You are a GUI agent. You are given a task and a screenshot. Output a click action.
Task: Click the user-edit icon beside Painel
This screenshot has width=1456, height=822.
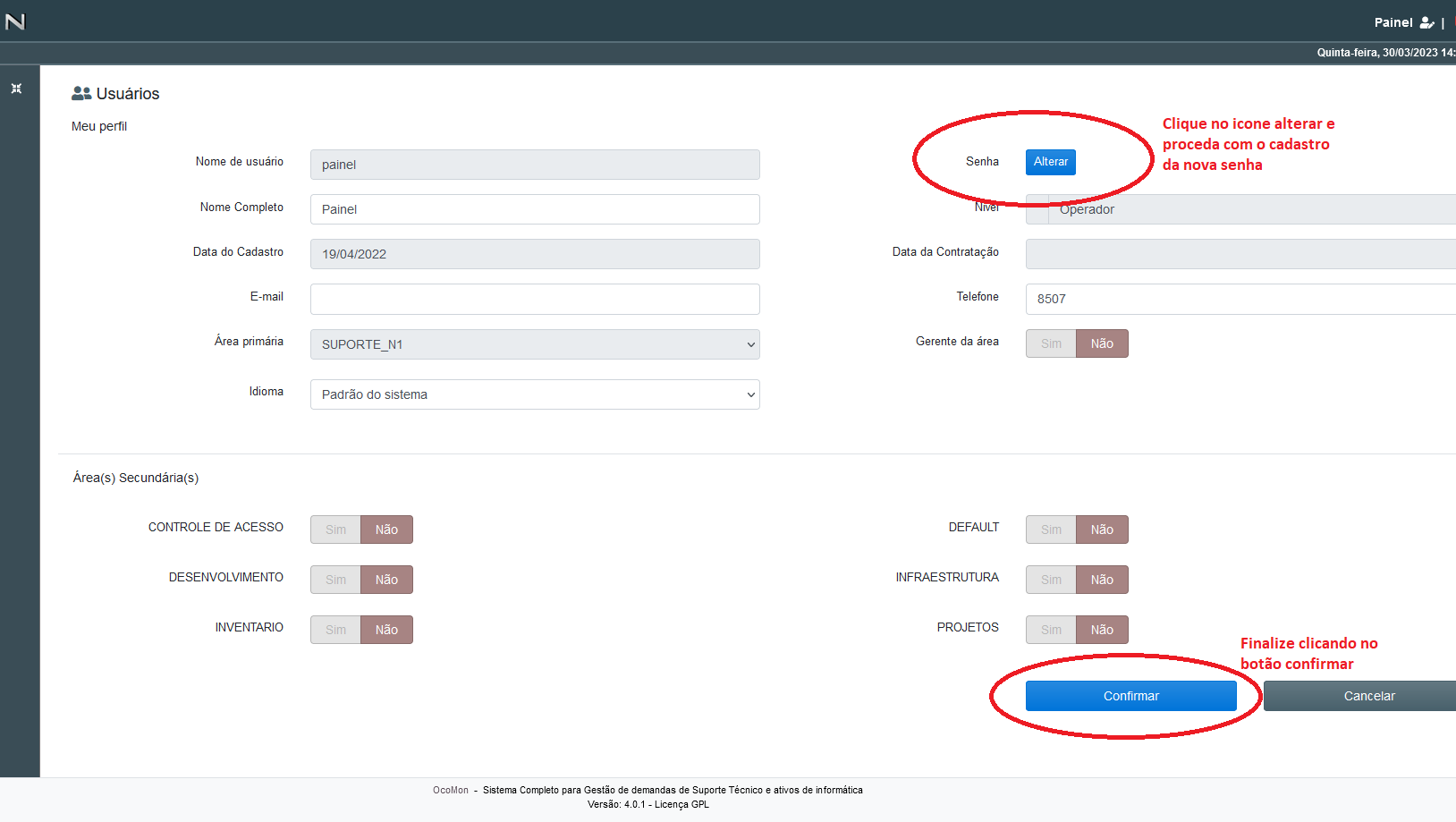click(x=1426, y=22)
